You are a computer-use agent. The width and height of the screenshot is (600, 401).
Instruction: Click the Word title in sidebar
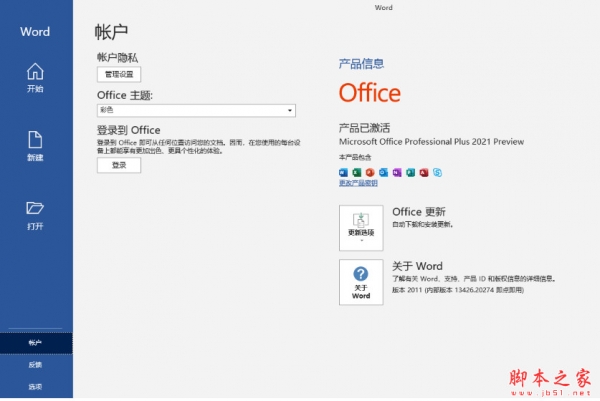click(35, 31)
